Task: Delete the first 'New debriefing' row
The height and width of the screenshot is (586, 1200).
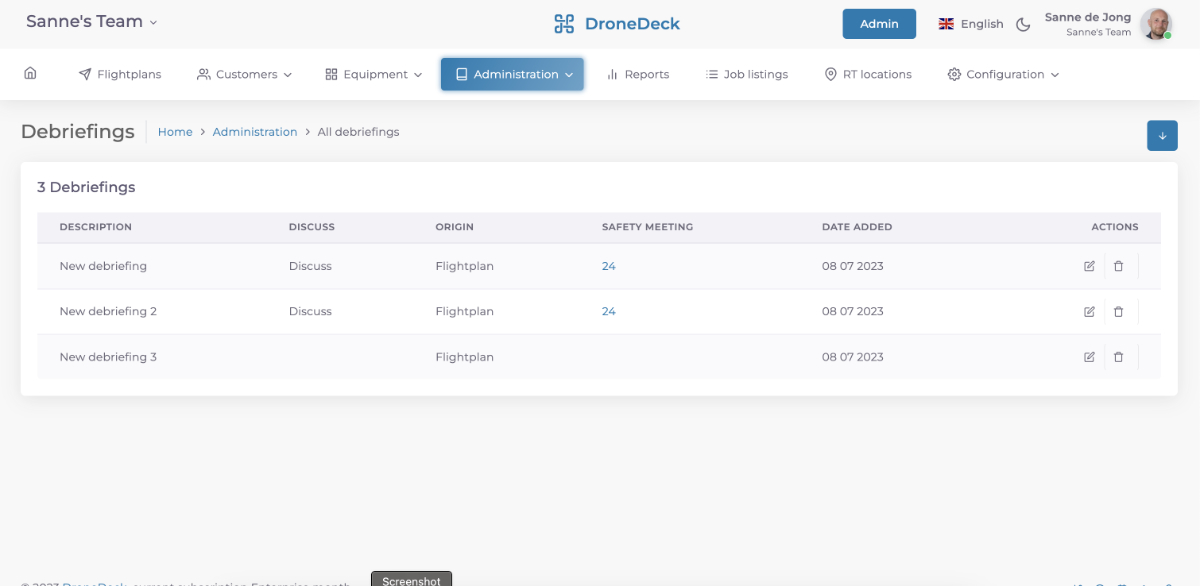Action: (1118, 266)
